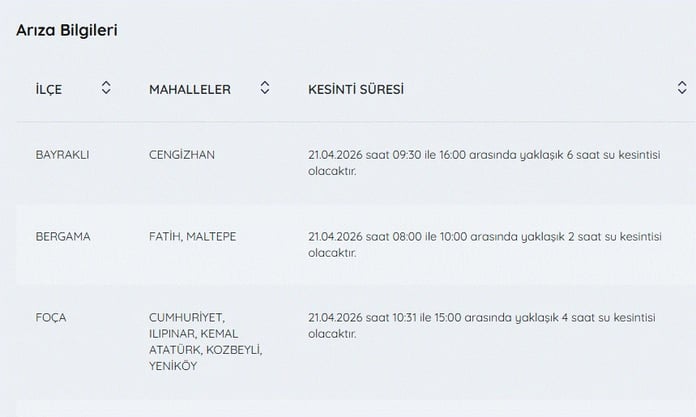Viewport: 696px width, 417px height.
Task: Sort table by İLÇE header
Action: click(49, 89)
